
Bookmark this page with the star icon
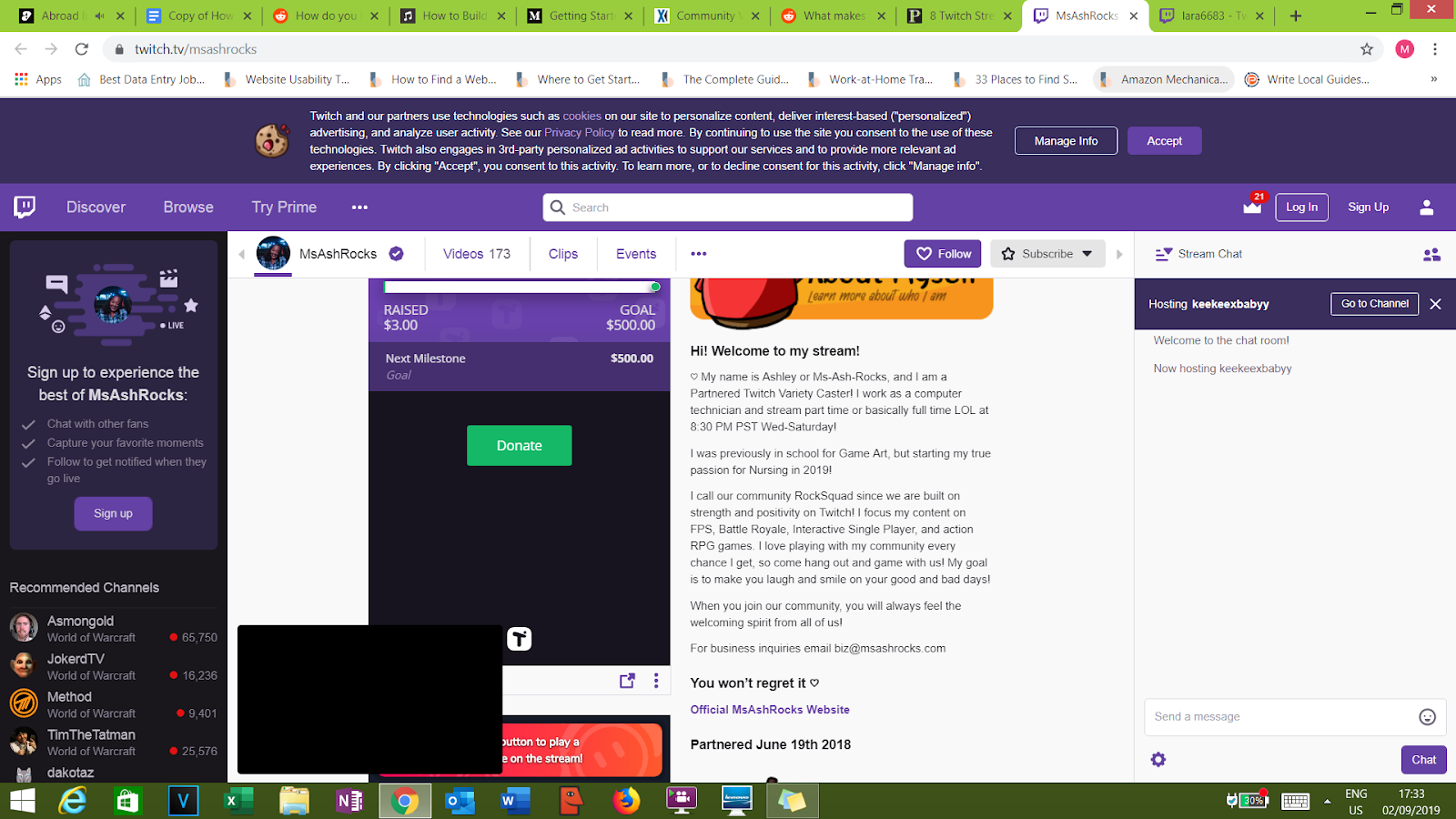point(1367,49)
